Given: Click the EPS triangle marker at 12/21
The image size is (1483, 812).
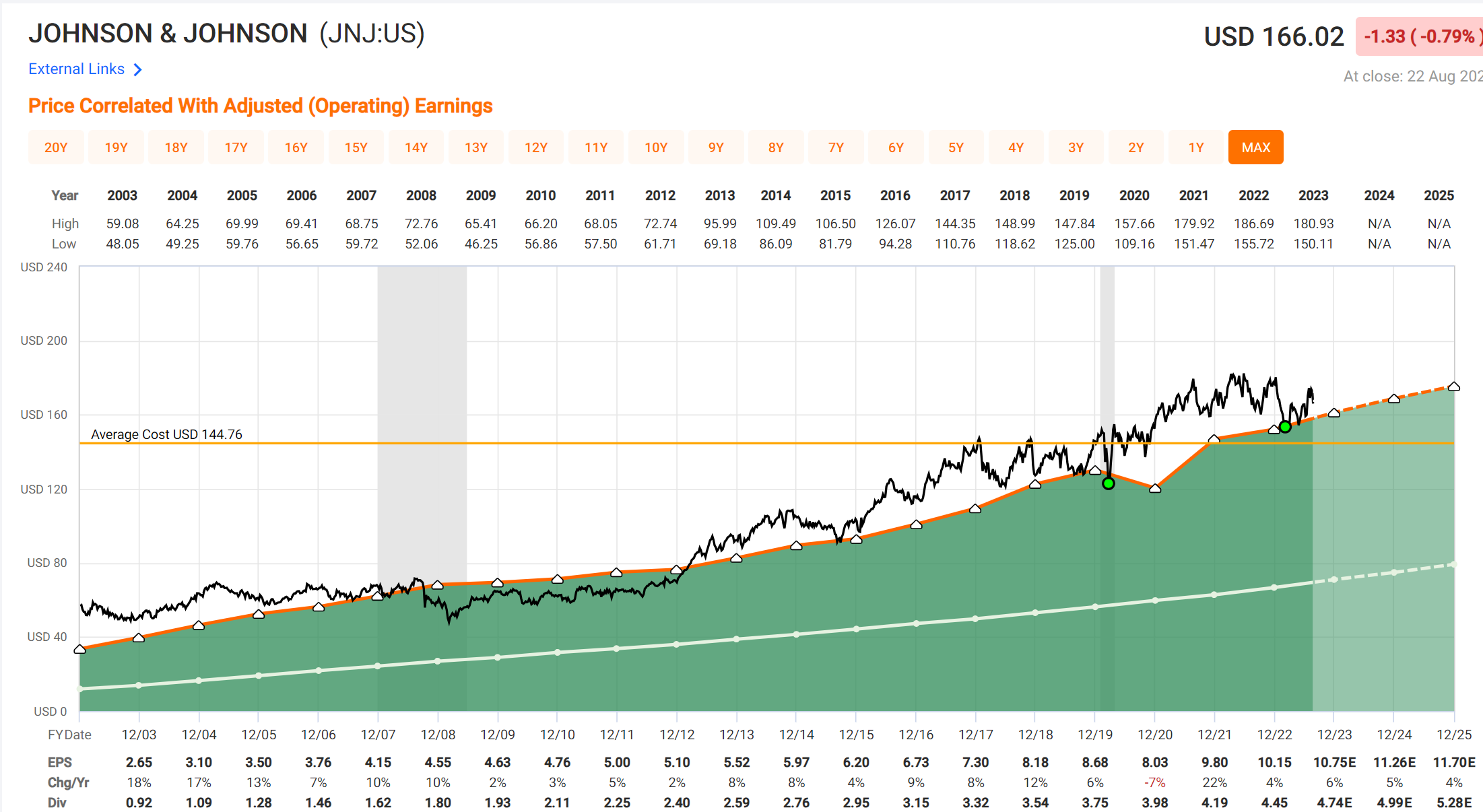Looking at the screenshot, I should [x=1214, y=439].
